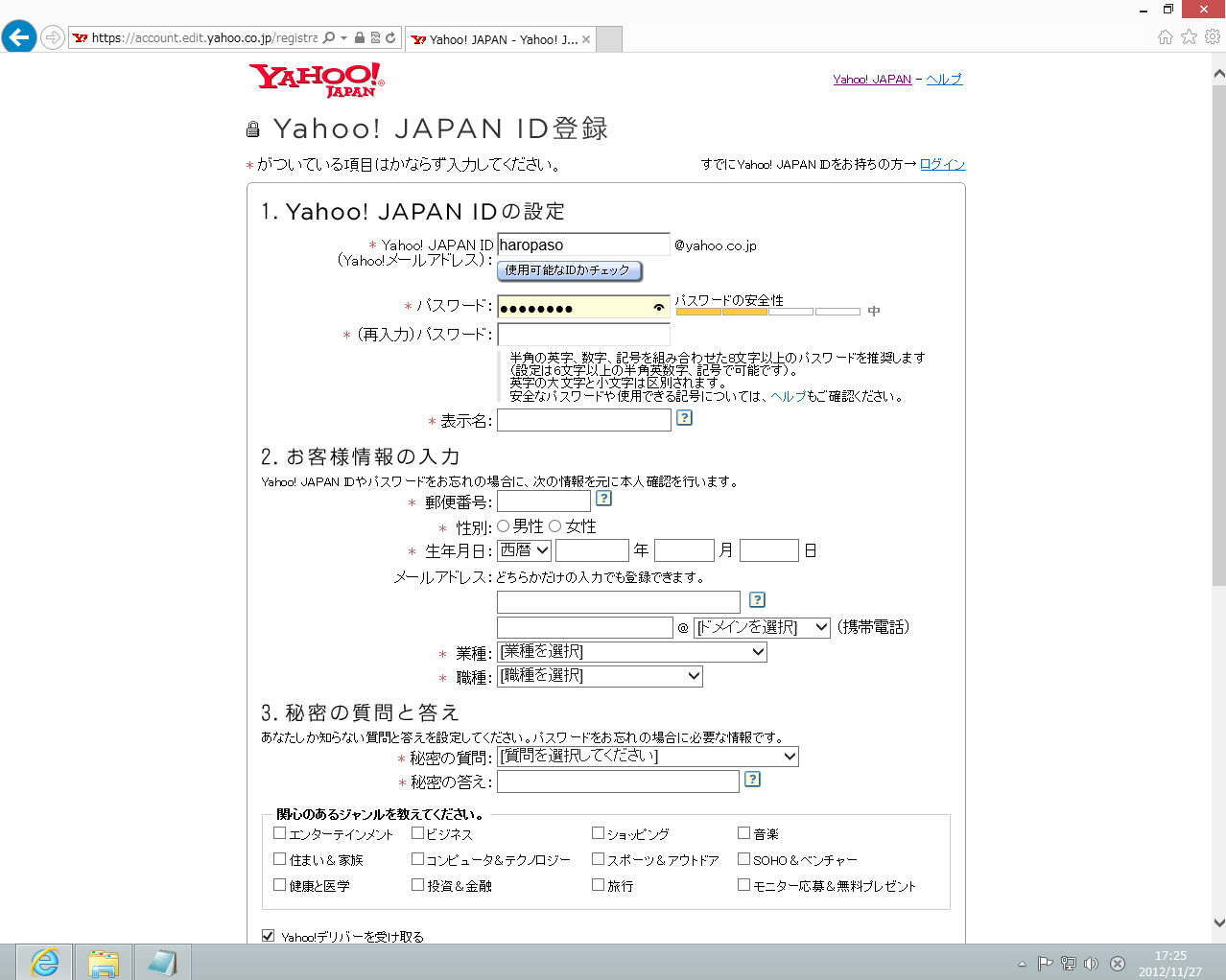This screenshot has height=980, width=1226.
Task: Click the ヘルプ link in password hint
Action: [x=789, y=396]
